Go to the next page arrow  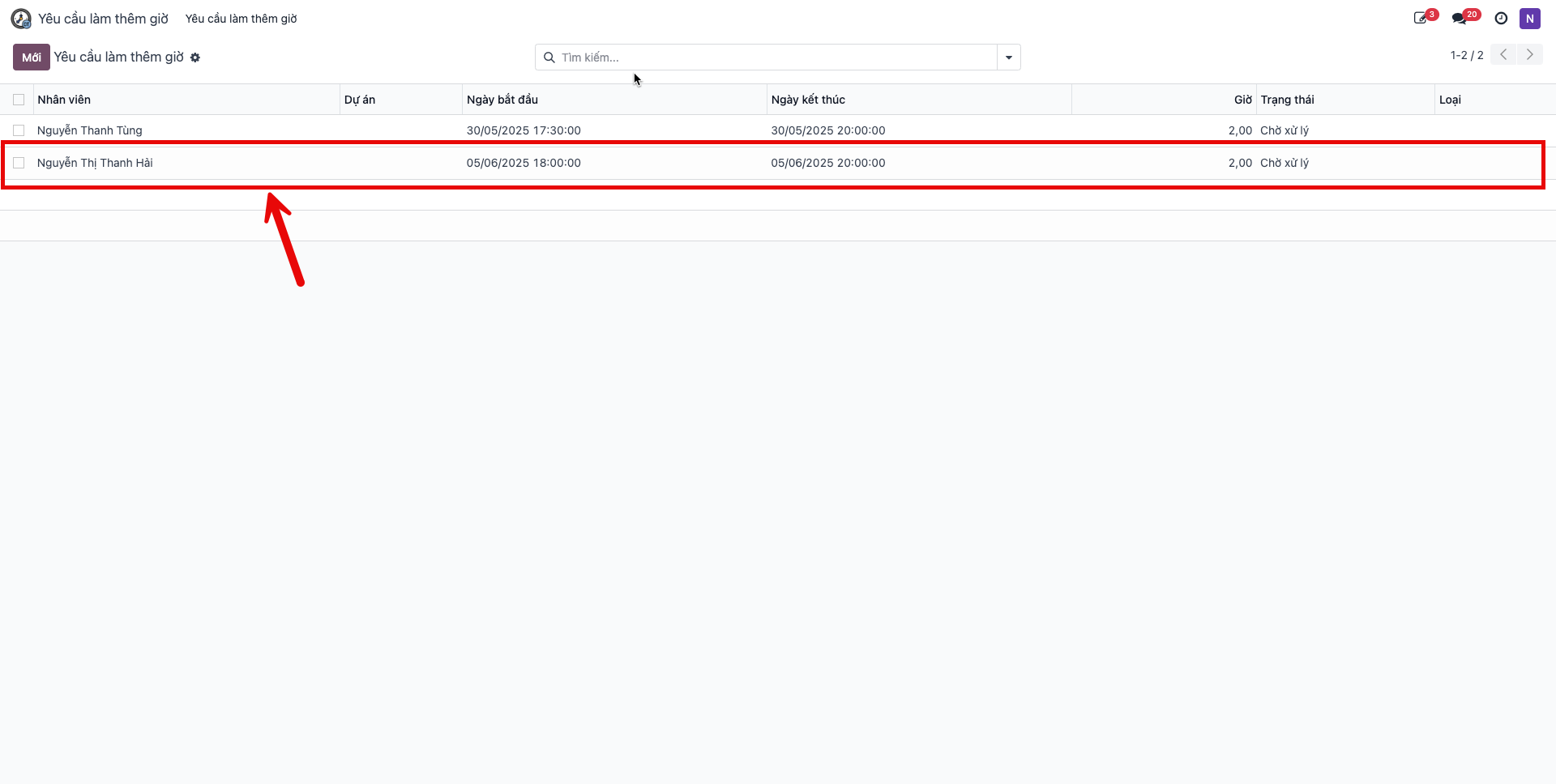coord(1529,54)
